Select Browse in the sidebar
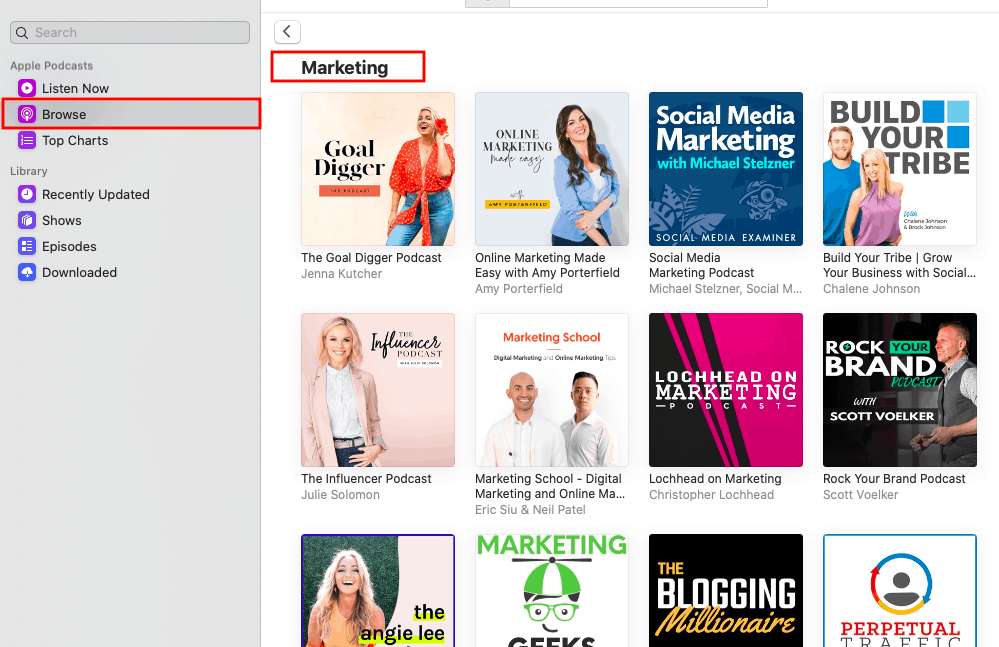Screen dimensions: 999x647 pyautogui.click(x=130, y=114)
